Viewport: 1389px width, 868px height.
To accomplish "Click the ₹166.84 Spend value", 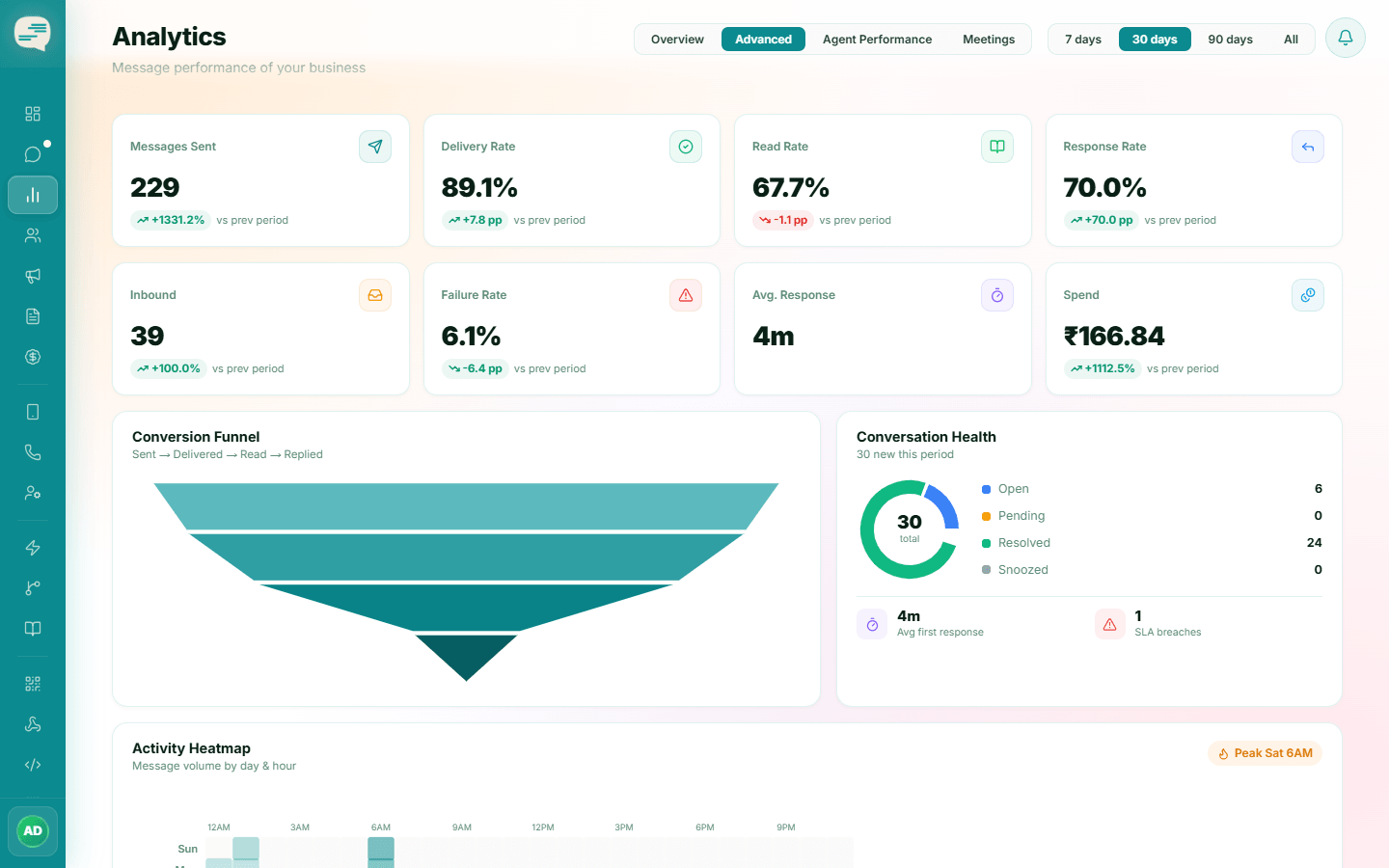I will pos(1114,336).
